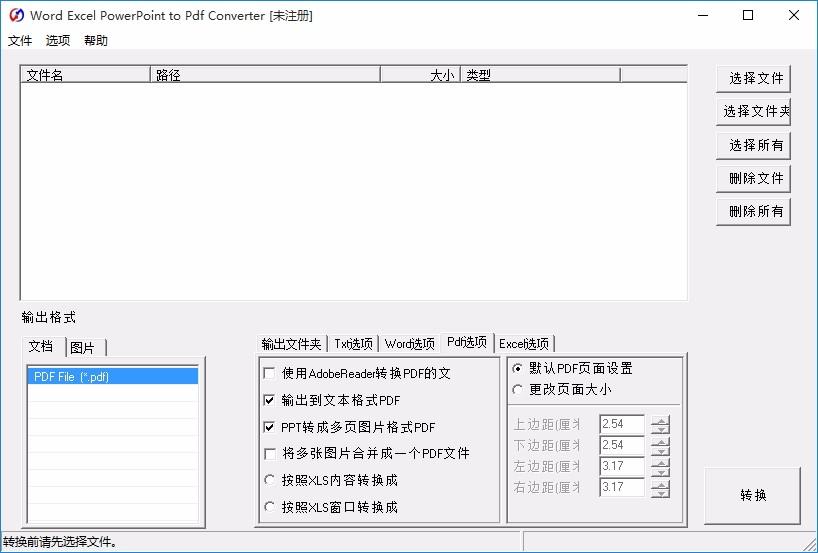The height and width of the screenshot is (553, 818).
Task: Click the 删除文件 button
Action: (753, 179)
